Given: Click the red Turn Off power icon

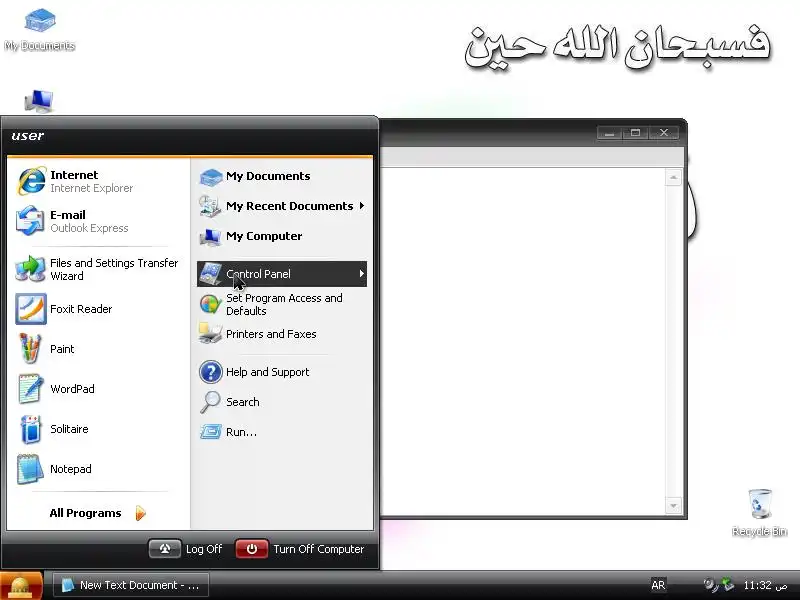Looking at the screenshot, I should 252,549.
